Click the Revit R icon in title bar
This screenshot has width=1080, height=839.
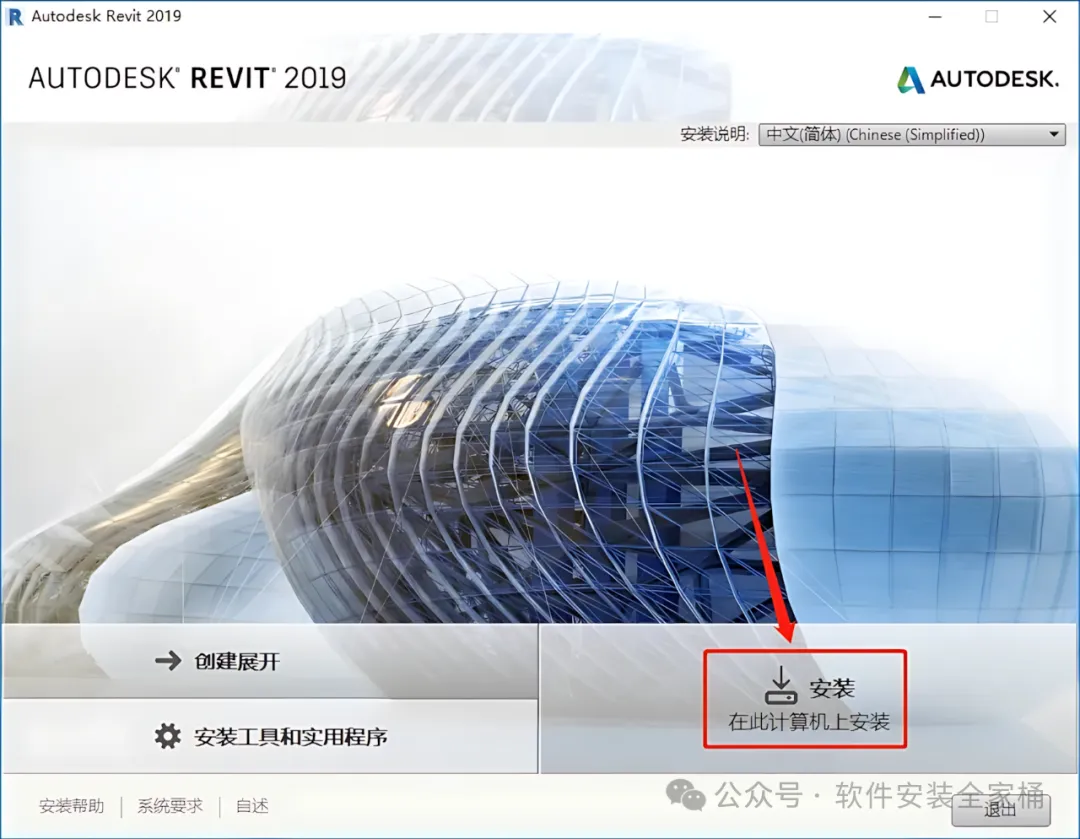coord(14,16)
